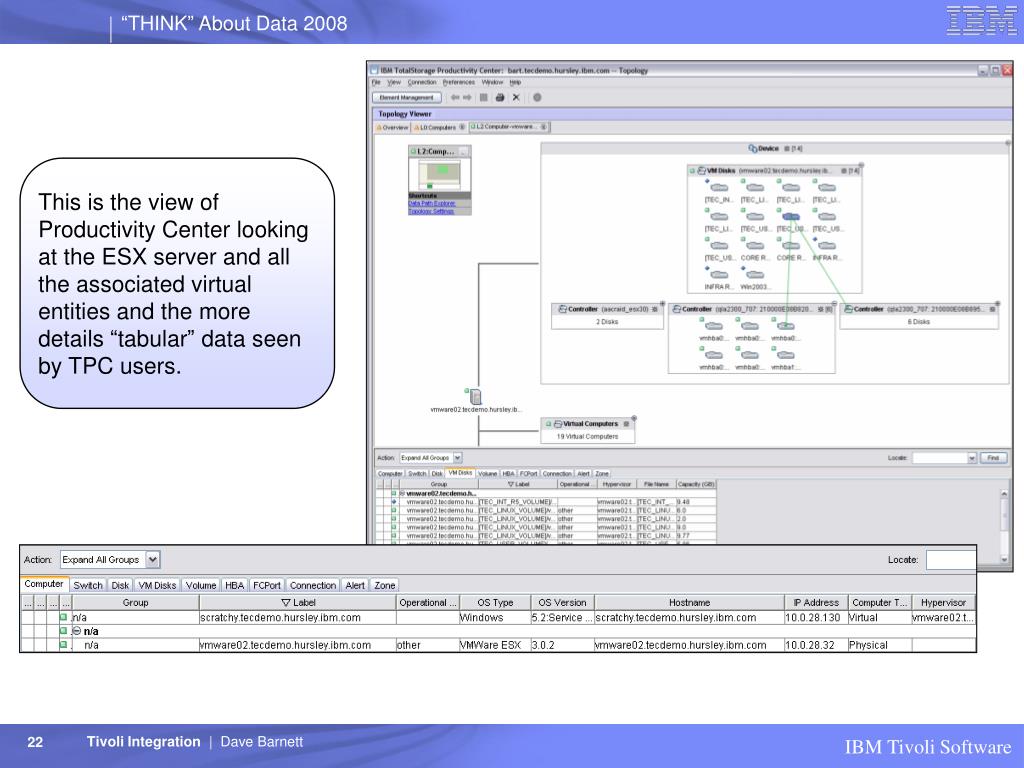Image resolution: width=1024 pixels, height=768 pixels.
Task: Select the vmhbaf disk icon in Controller group
Action: tap(786, 355)
